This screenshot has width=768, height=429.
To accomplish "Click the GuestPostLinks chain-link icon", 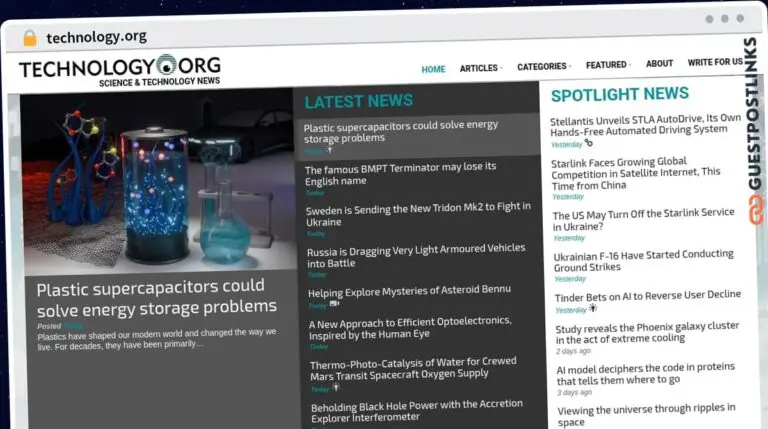I will tap(755, 205).
